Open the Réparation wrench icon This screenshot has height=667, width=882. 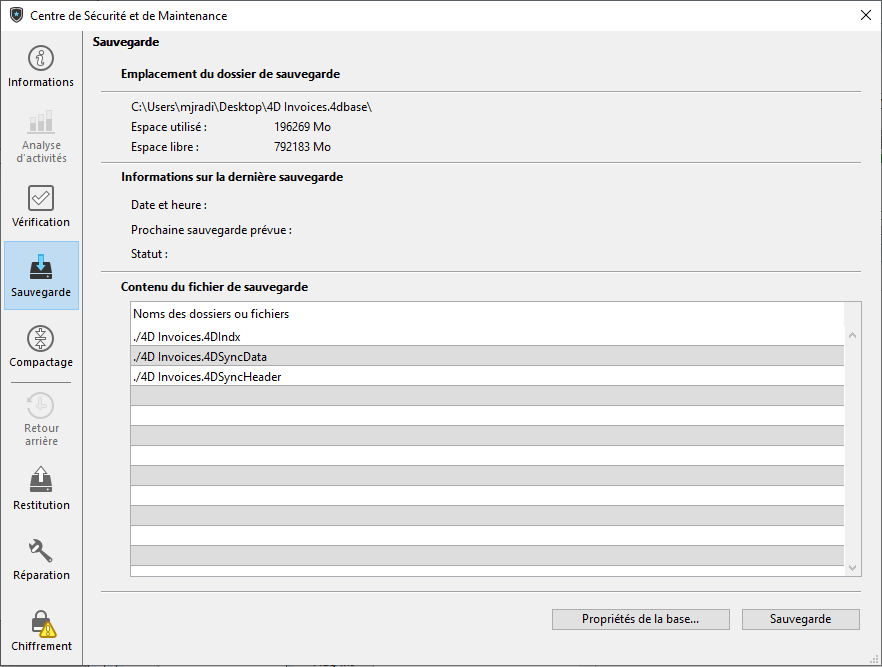click(x=41, y=551)
